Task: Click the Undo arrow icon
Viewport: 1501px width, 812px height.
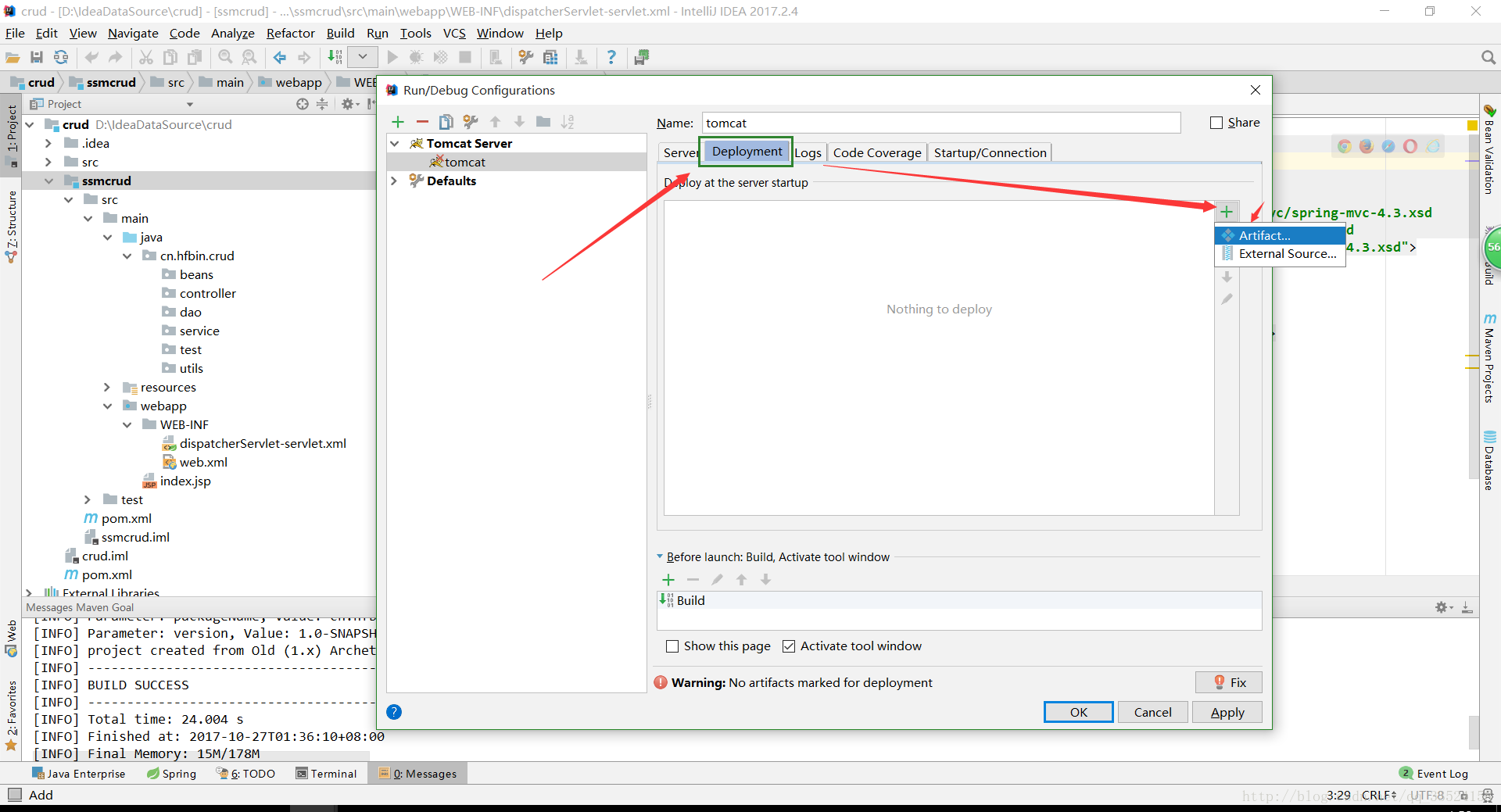Action: coord(91,57)
